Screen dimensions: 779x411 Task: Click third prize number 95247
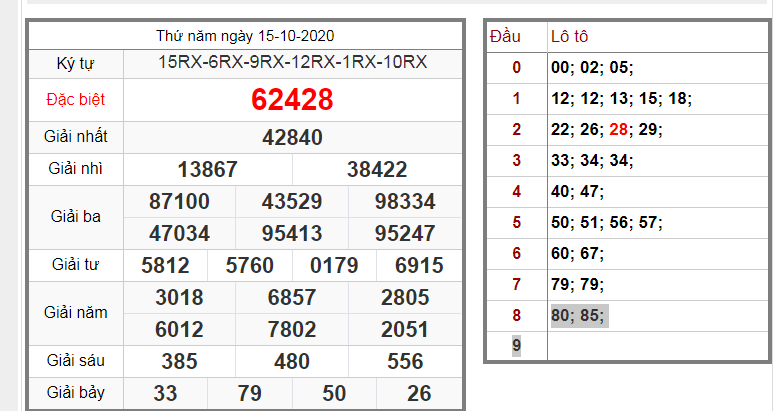click(405, 234)
